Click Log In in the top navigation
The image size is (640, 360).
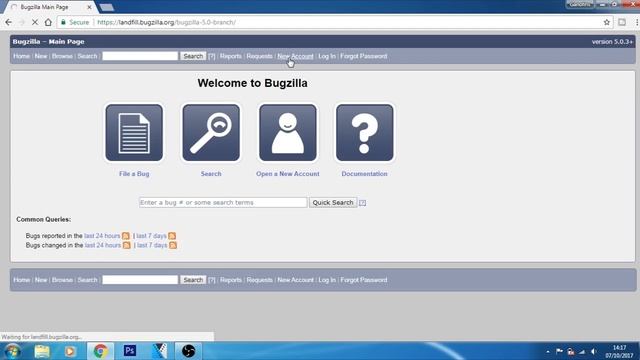coord(327,56)
